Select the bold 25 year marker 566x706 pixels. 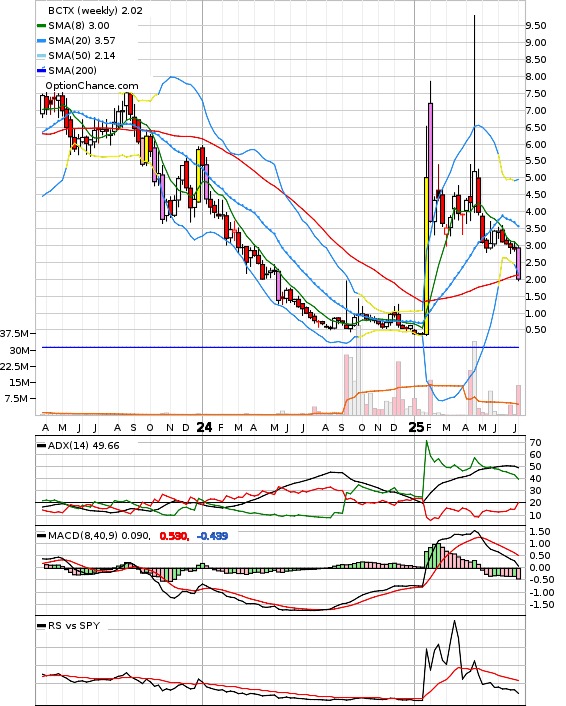coord(416,427)
